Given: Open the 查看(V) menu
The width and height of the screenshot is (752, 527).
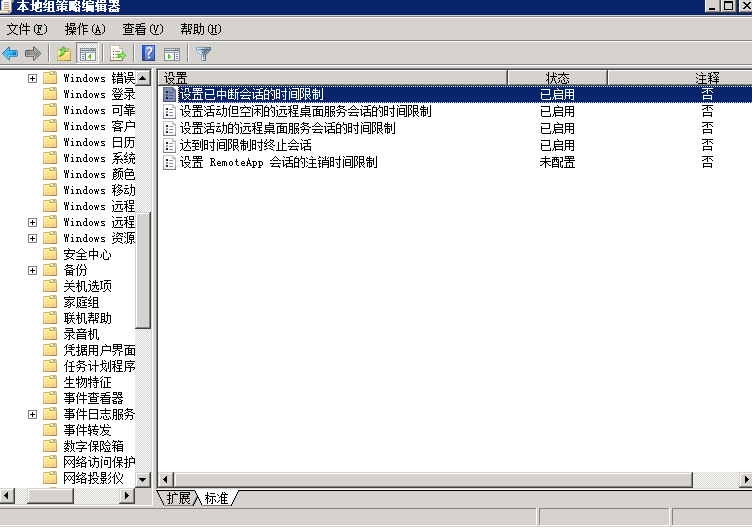Looking at the screenshot, I should (x=142, y=29).
